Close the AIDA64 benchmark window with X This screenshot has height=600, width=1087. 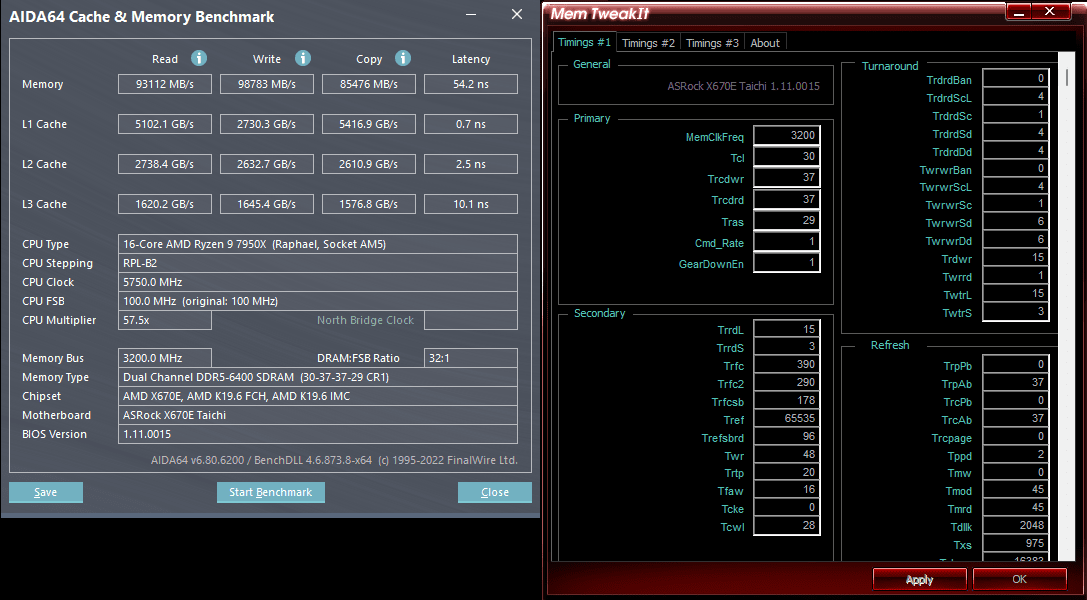pos(517,15)
